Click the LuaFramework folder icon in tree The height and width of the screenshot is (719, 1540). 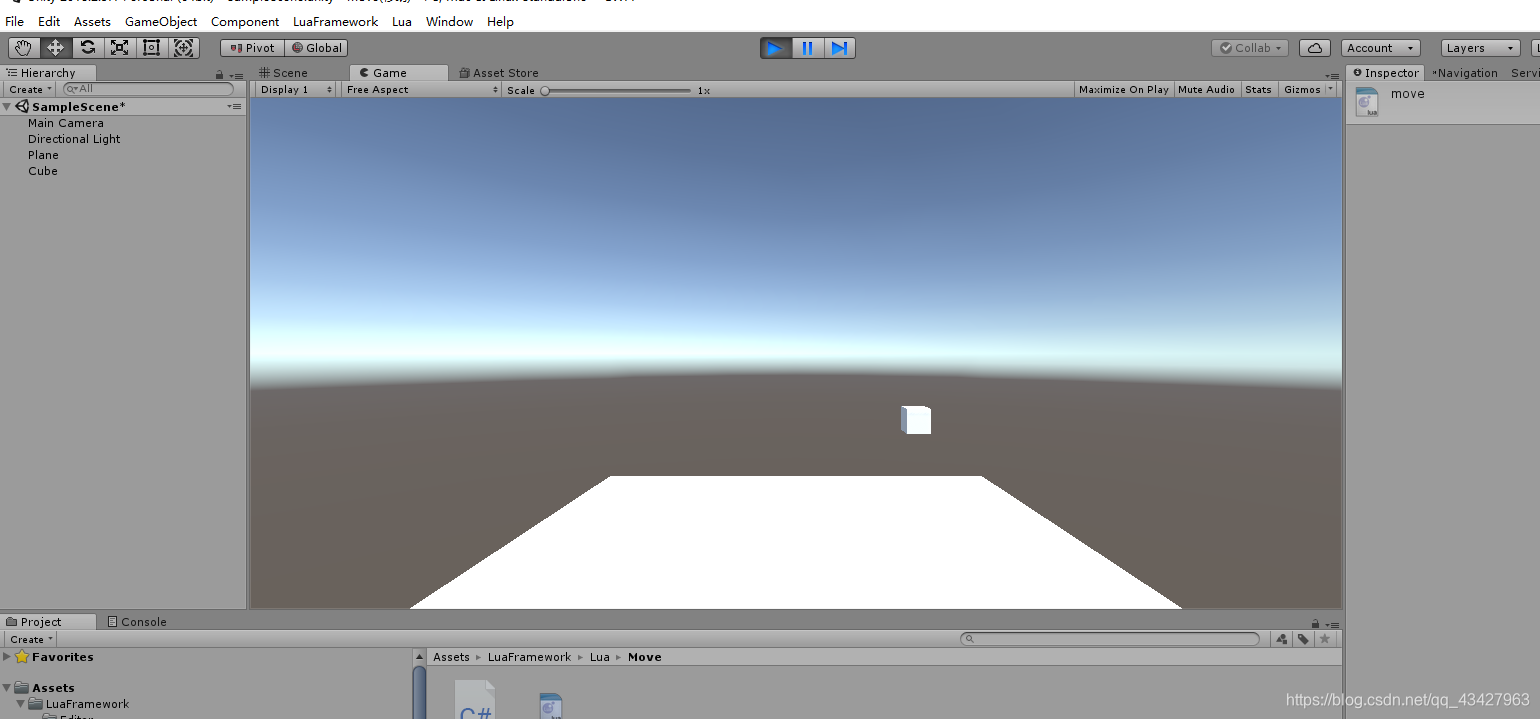[36, 704]
